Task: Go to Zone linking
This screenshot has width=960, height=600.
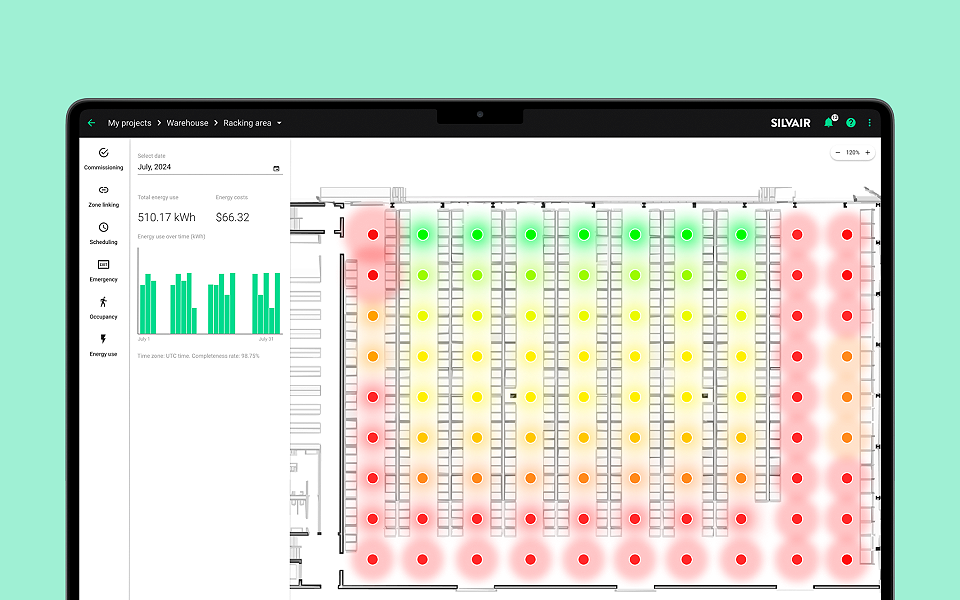Action: (104, 195)
